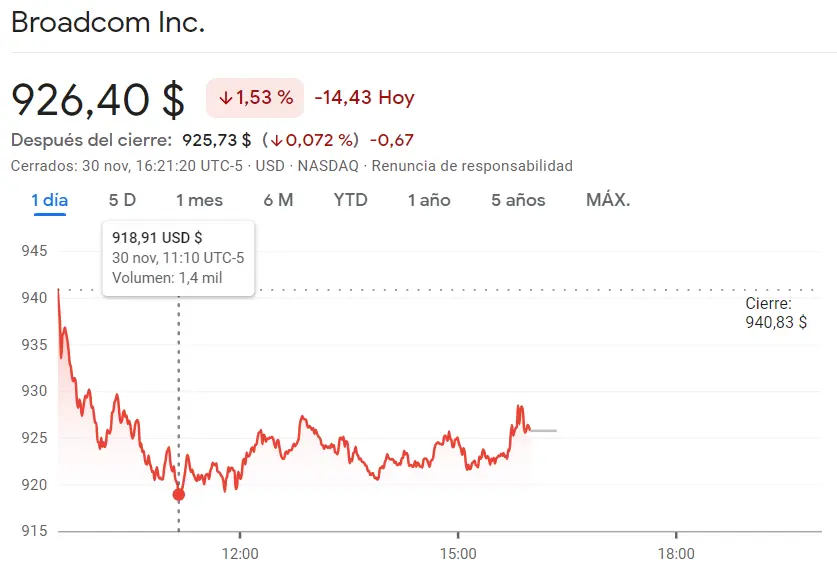This screenshot has width=837, height=581.
Task: Click the Broadcom Inc. title
Action: click(x=110, y=22)
